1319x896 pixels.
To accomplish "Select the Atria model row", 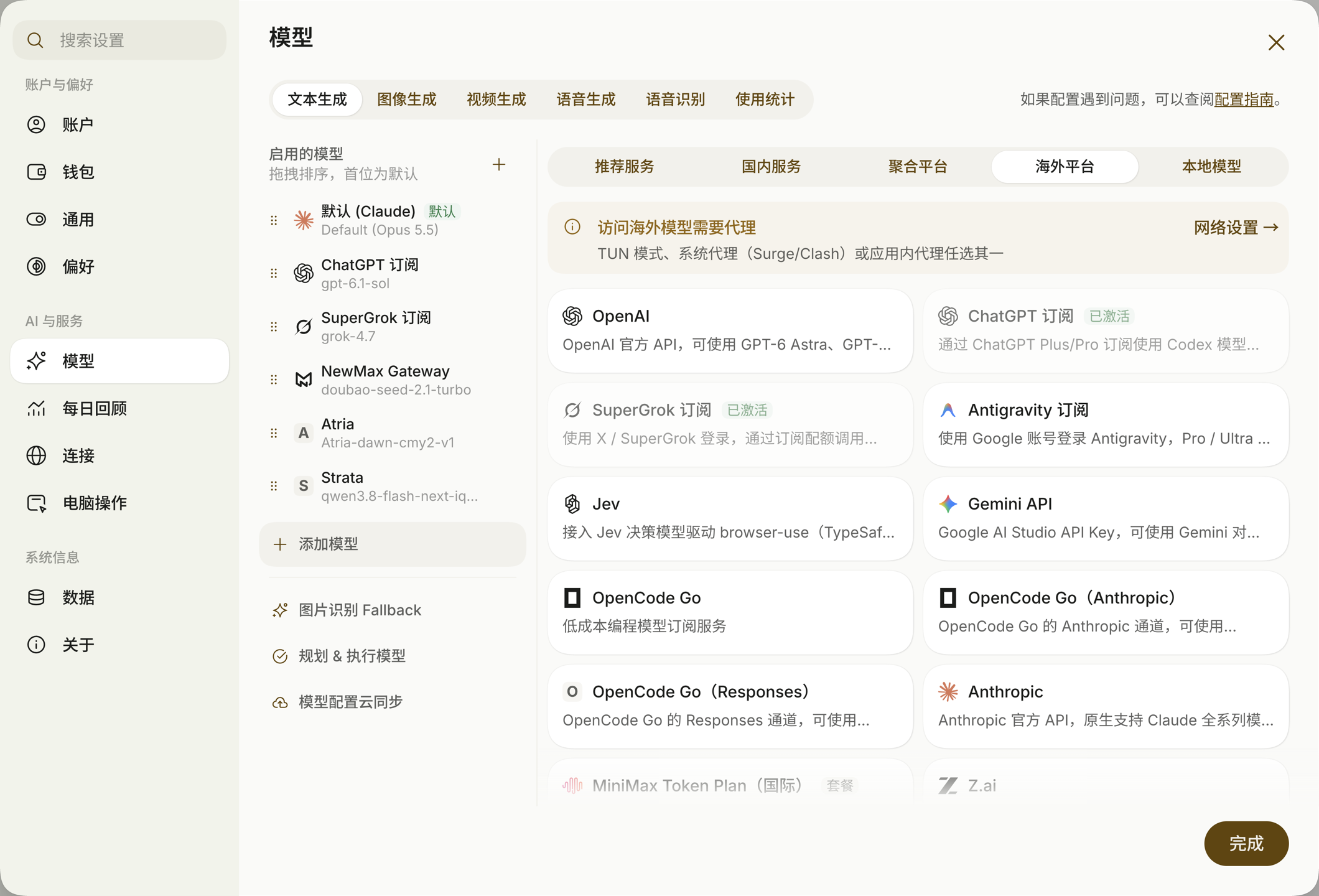I will coord(393,433).
